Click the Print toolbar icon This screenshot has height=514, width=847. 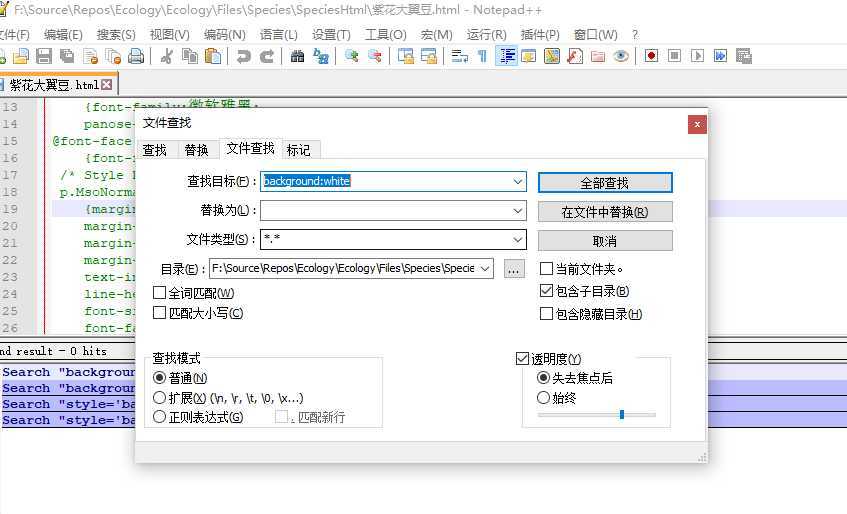[x=136, y=56]
